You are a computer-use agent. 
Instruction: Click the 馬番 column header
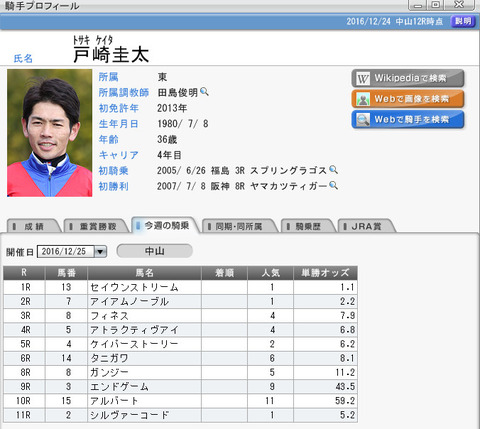pyautogui.click(x=66, y=273)
